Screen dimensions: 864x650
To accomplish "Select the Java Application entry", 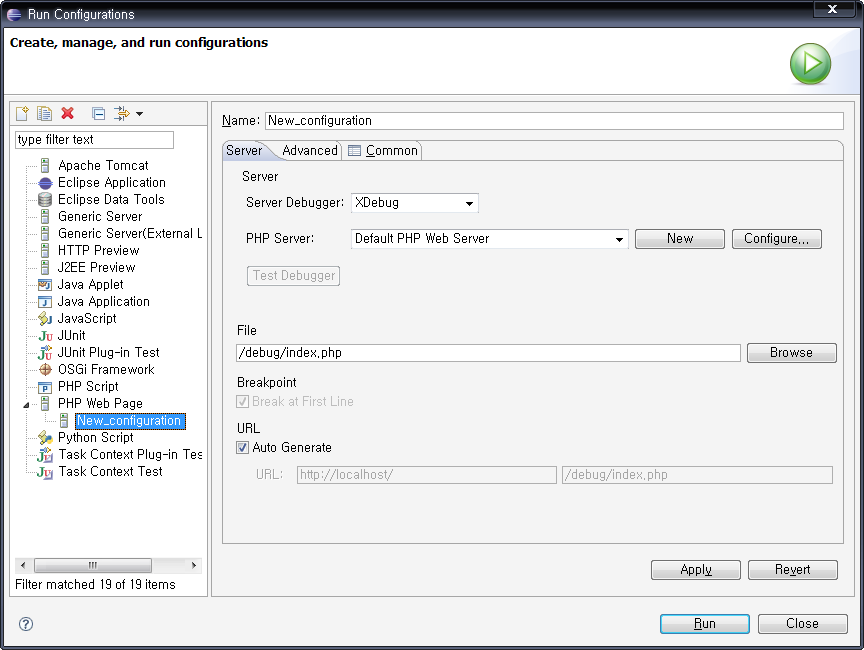I will pyautogui.click(x=104, y=302).
